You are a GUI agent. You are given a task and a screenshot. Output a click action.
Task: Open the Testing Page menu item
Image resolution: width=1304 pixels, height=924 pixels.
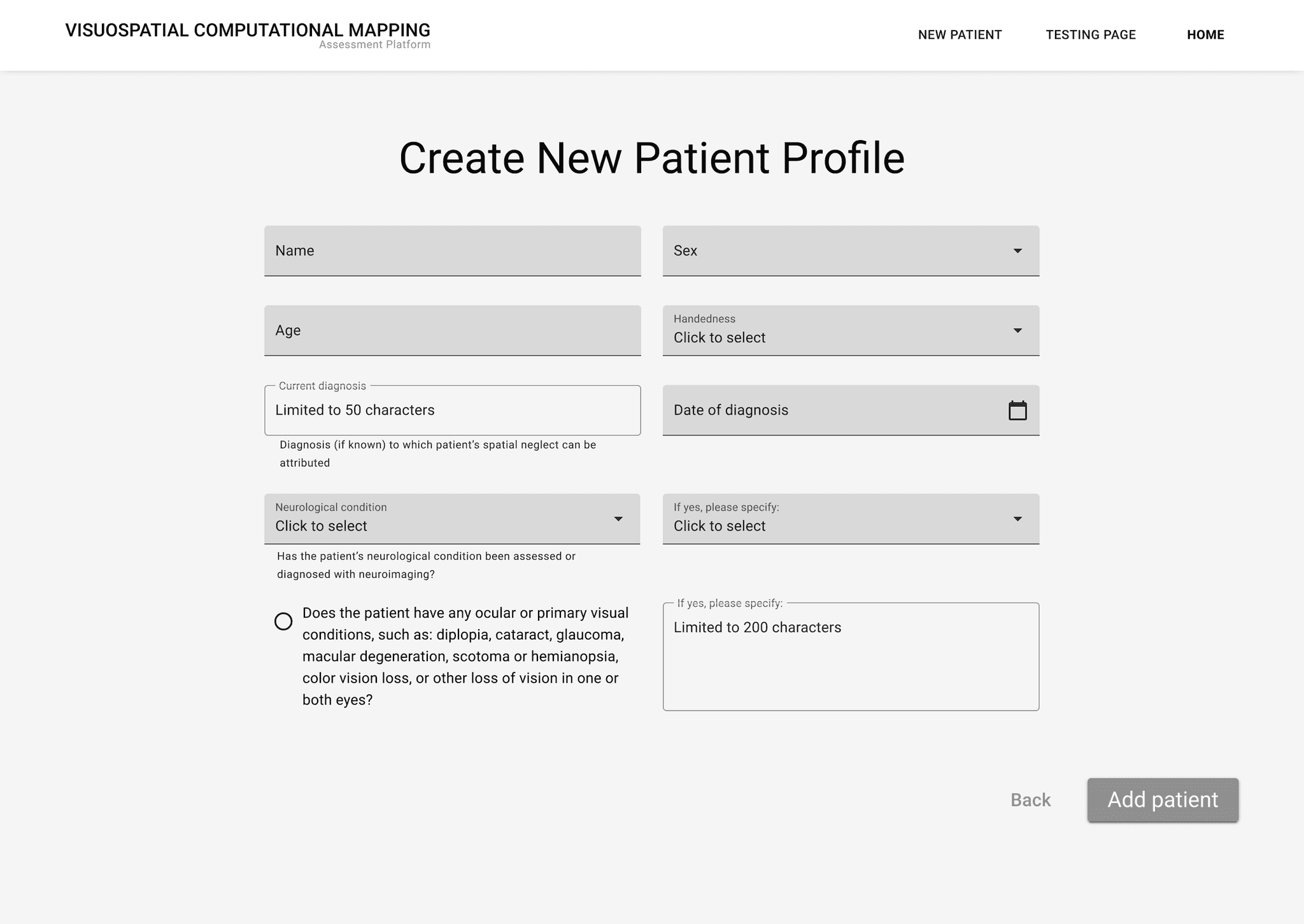coord(1091,35)
